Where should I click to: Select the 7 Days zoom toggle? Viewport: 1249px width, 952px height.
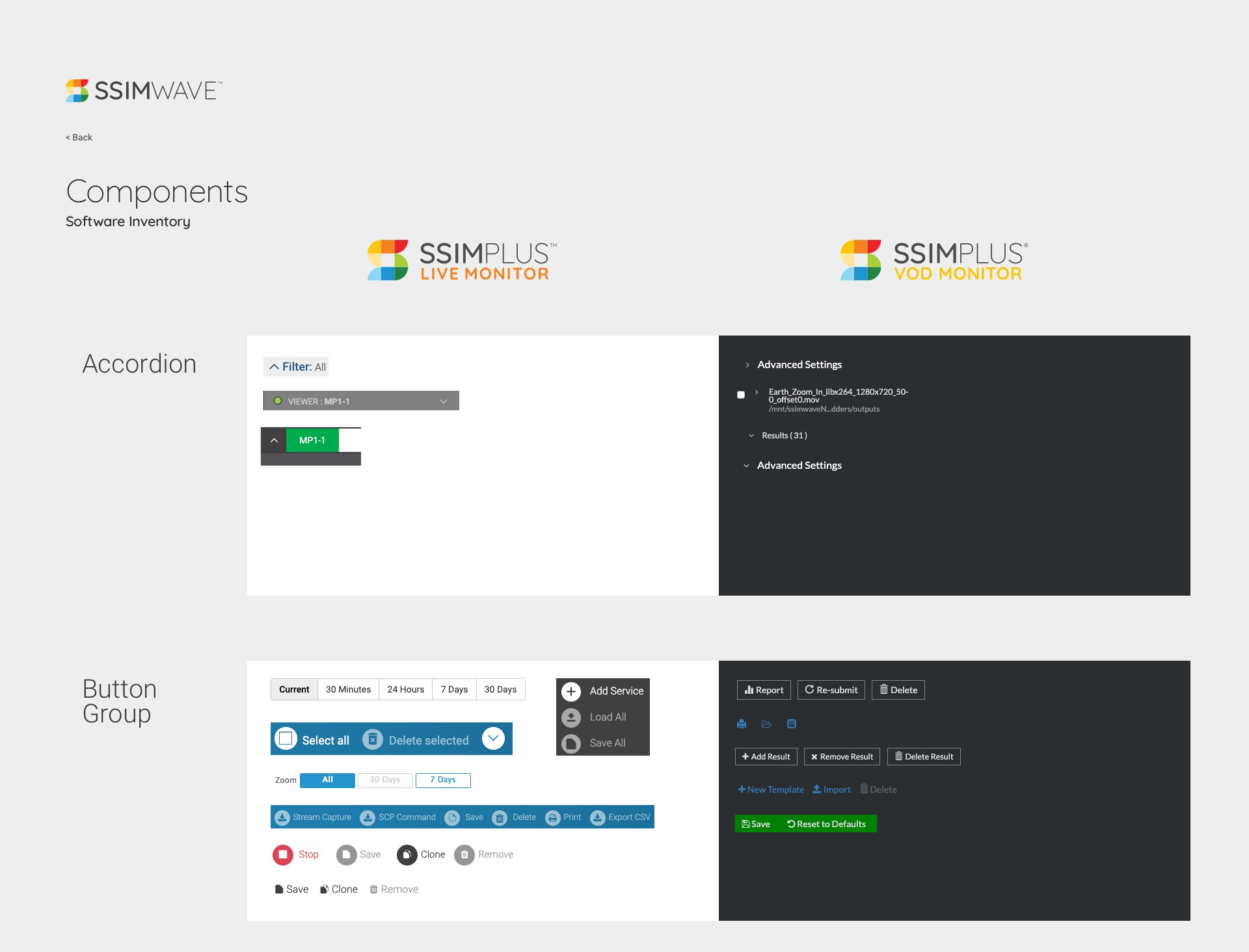click(443, 780)
